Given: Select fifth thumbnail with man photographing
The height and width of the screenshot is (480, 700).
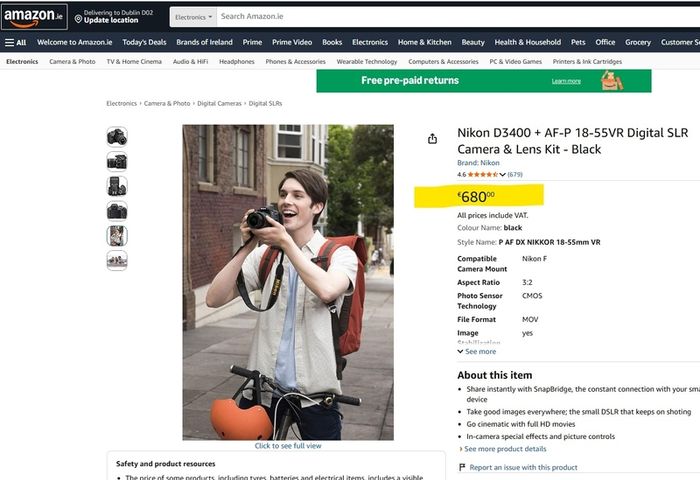Looking at the screenshot, I should (x=117, y=236).
